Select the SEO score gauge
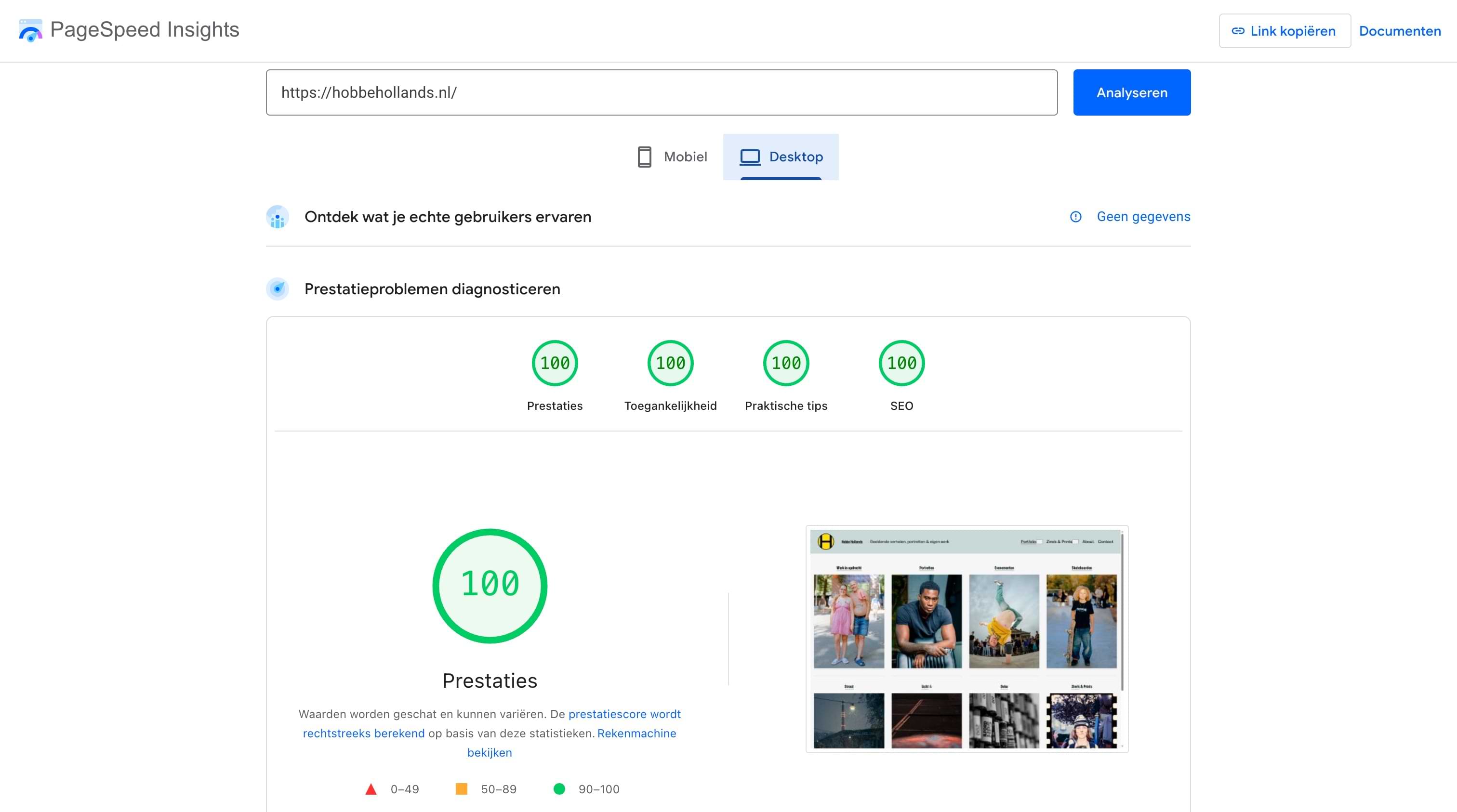Image resolution: width=1457 pixels, height=812 pixels. 901,363
